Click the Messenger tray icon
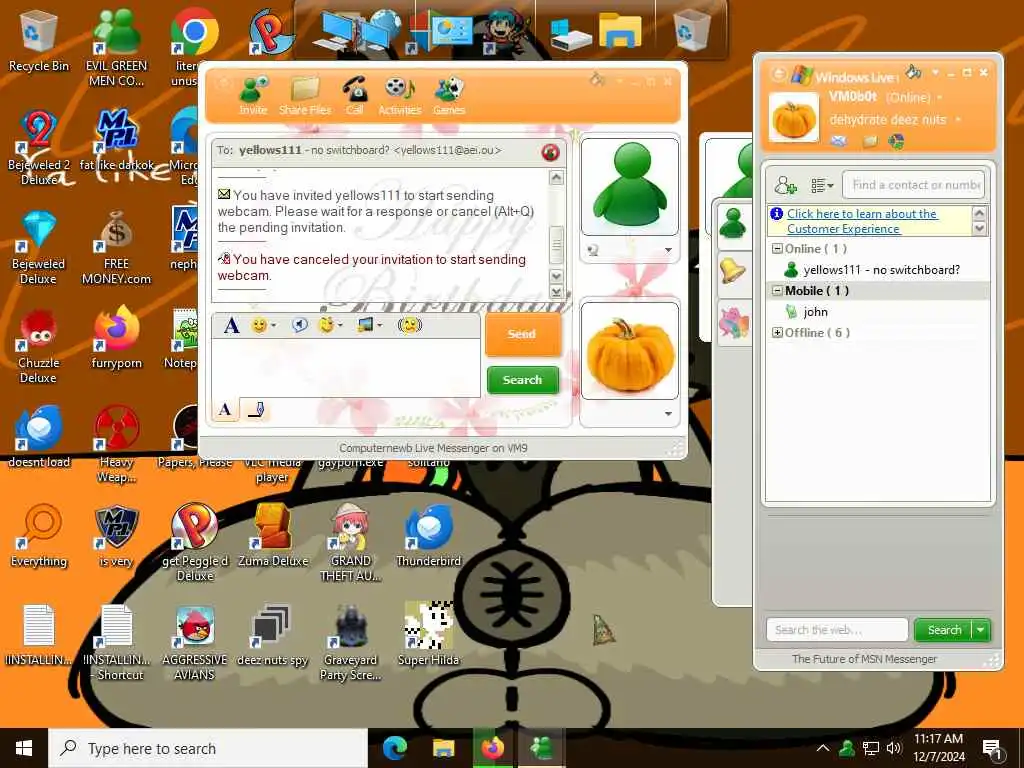Screen dimensions: 1024x768 coord(847,748)
